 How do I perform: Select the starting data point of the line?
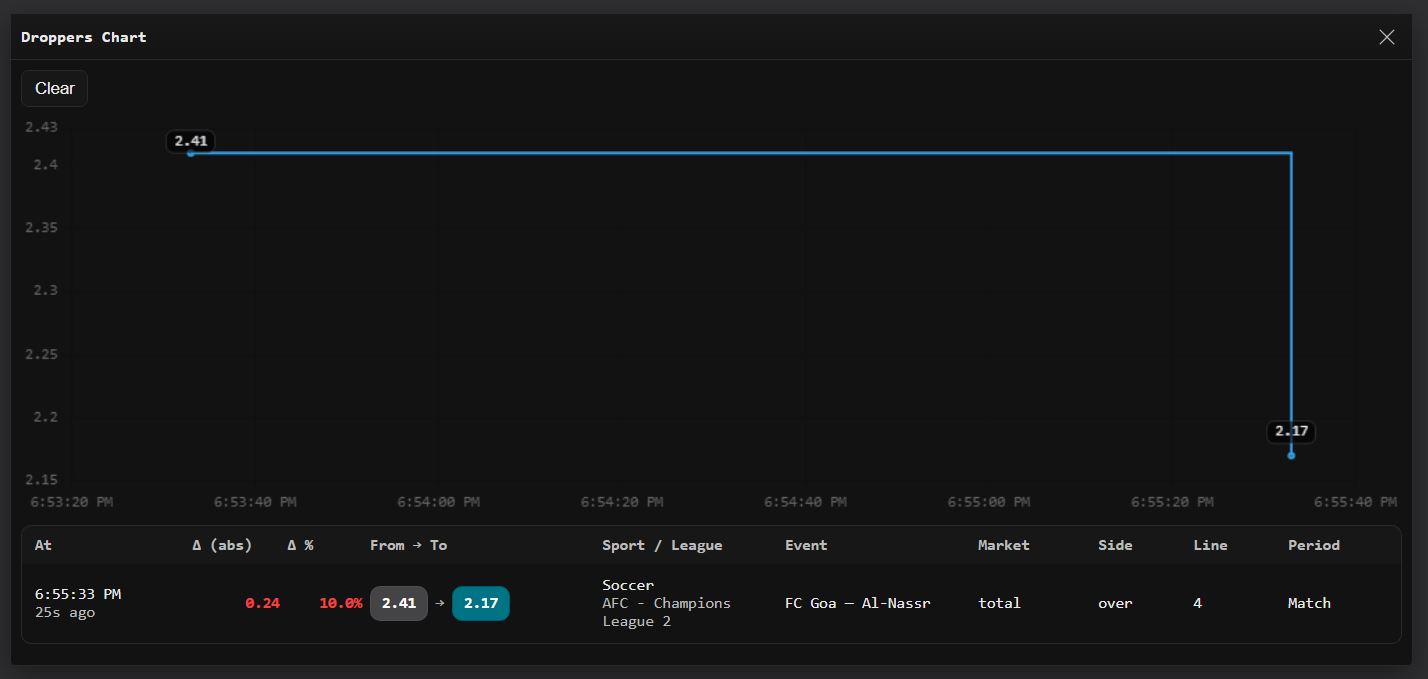pyautogui.click(x=190, y=155)
